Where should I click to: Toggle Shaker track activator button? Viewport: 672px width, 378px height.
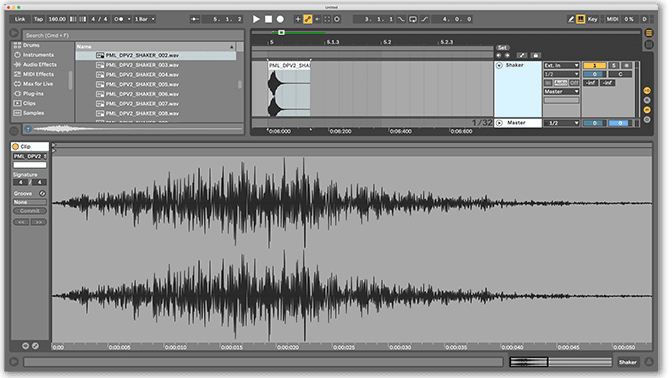[594, 65]
